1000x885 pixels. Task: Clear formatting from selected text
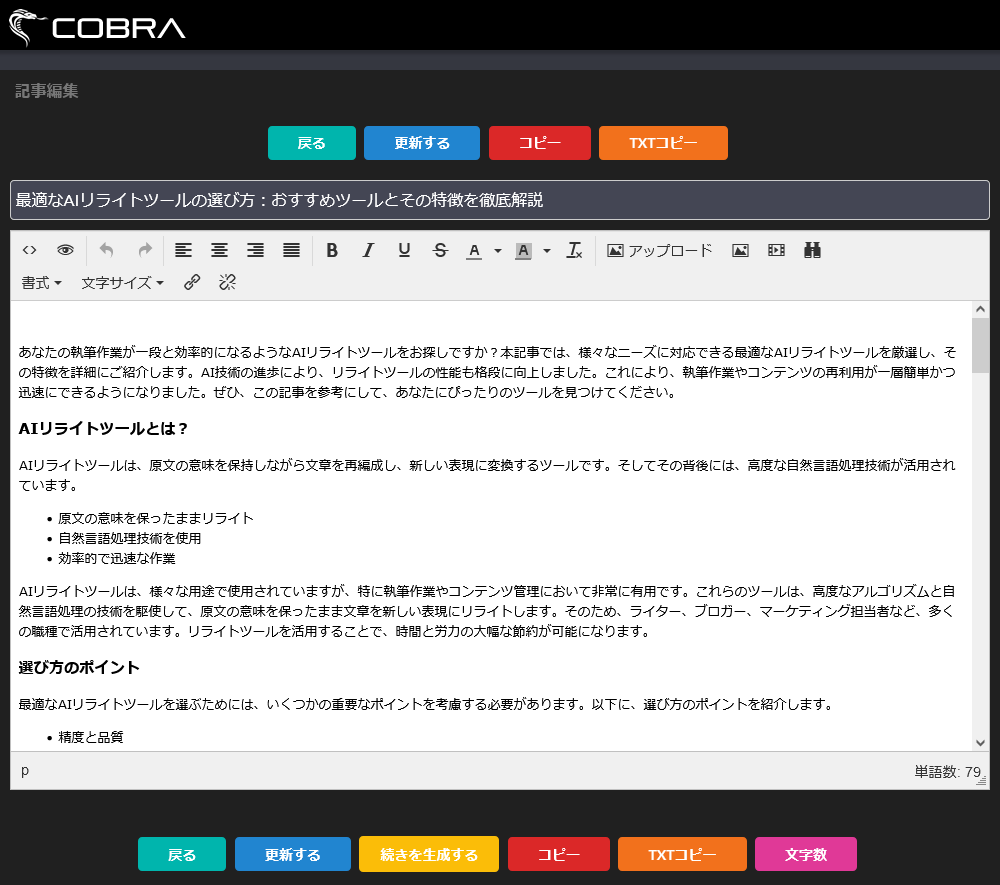click(x=574, y=250)
